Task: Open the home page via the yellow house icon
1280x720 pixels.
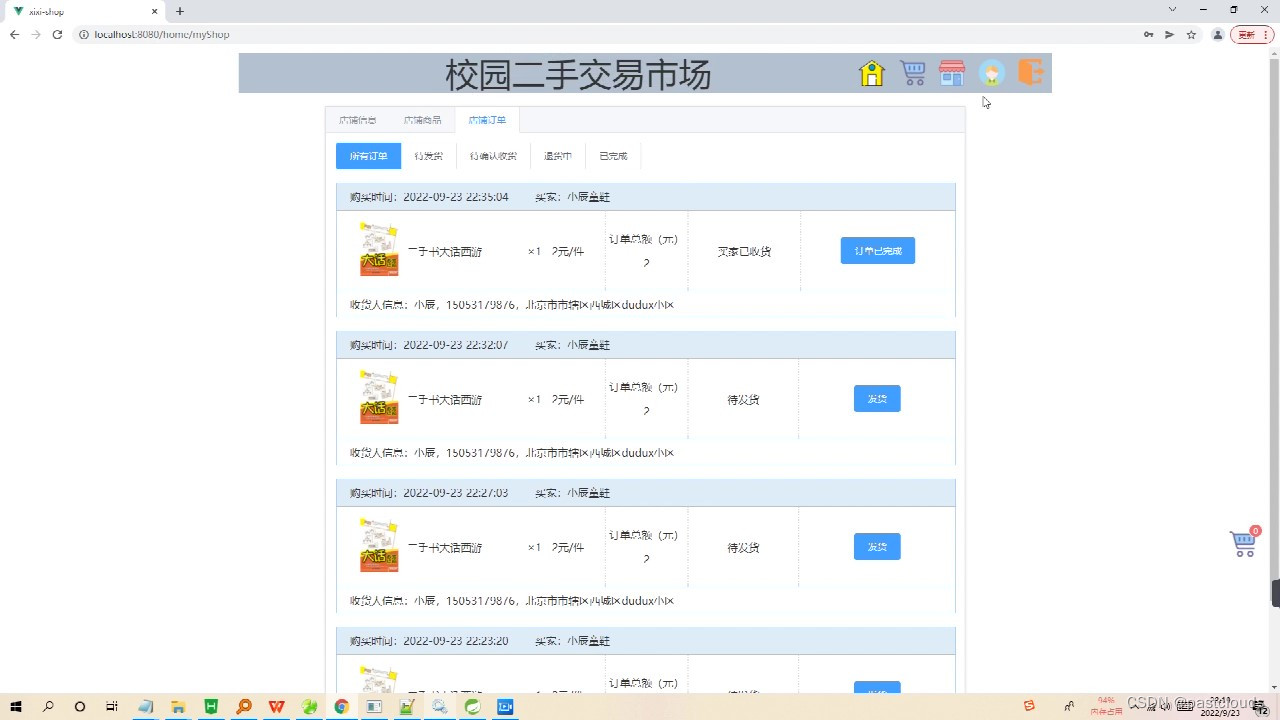Action: point(871,72)
